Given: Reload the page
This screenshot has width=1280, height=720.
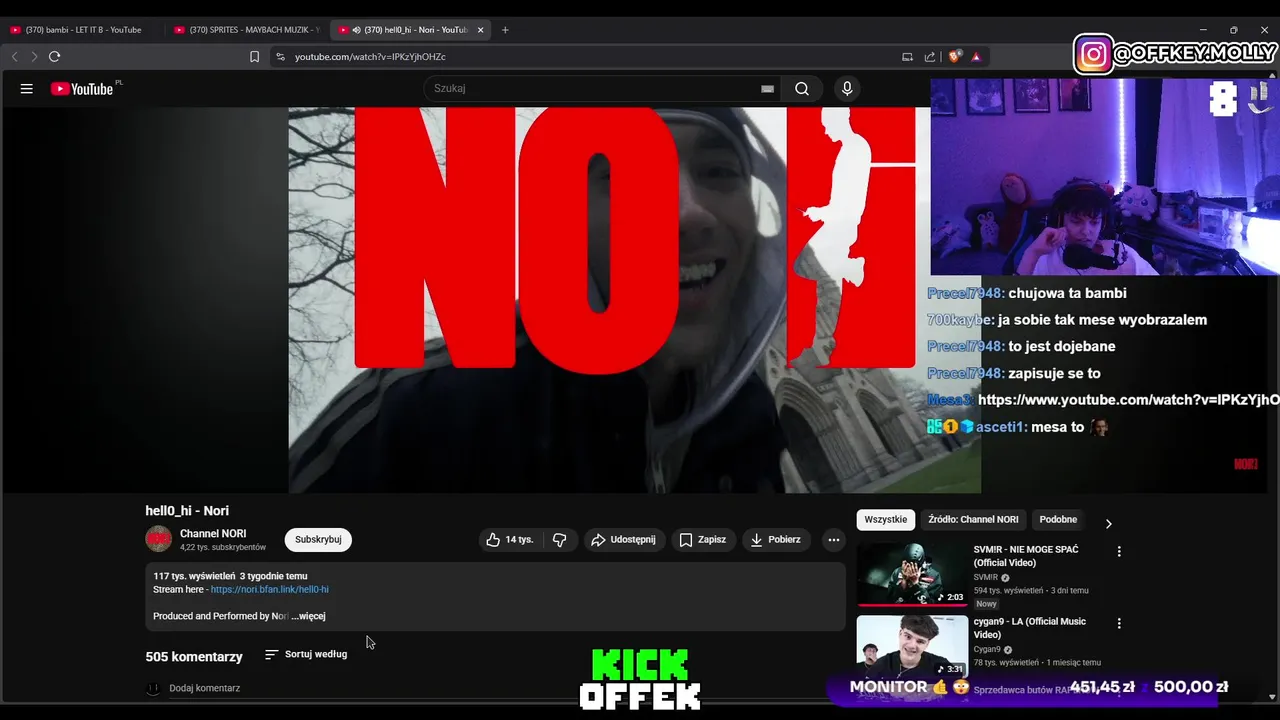Looking at the screenshot, I should (55, 57).
